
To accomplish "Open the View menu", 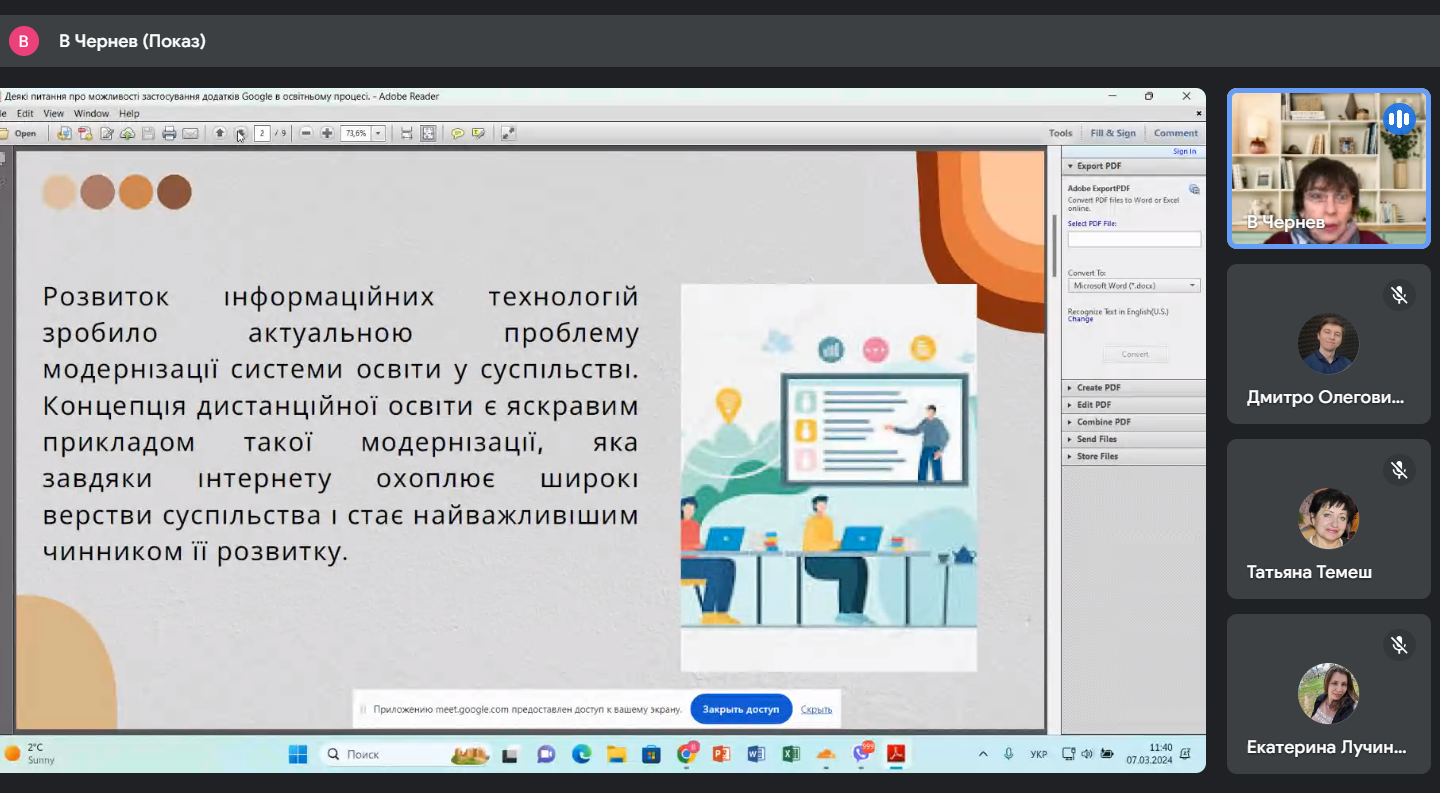I will 53,114.
